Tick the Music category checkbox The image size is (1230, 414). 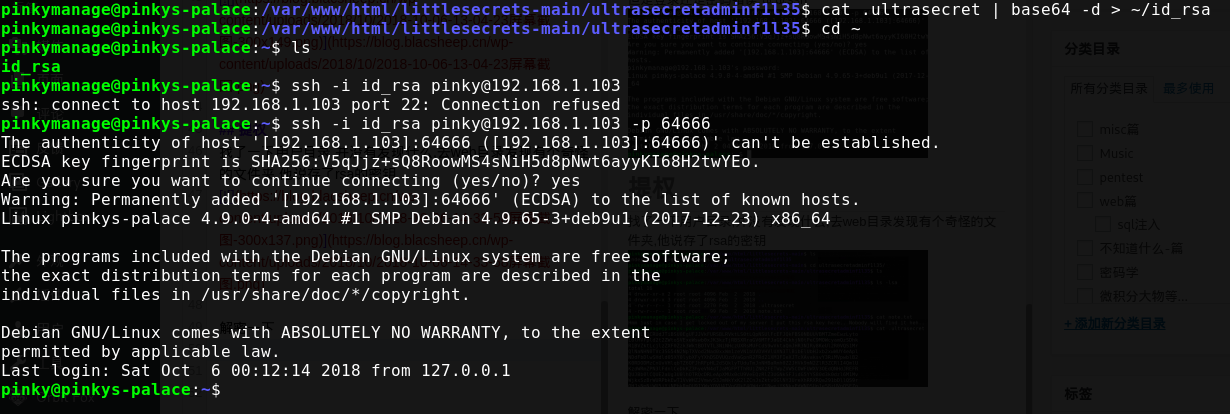click(x=1085, y=154)
